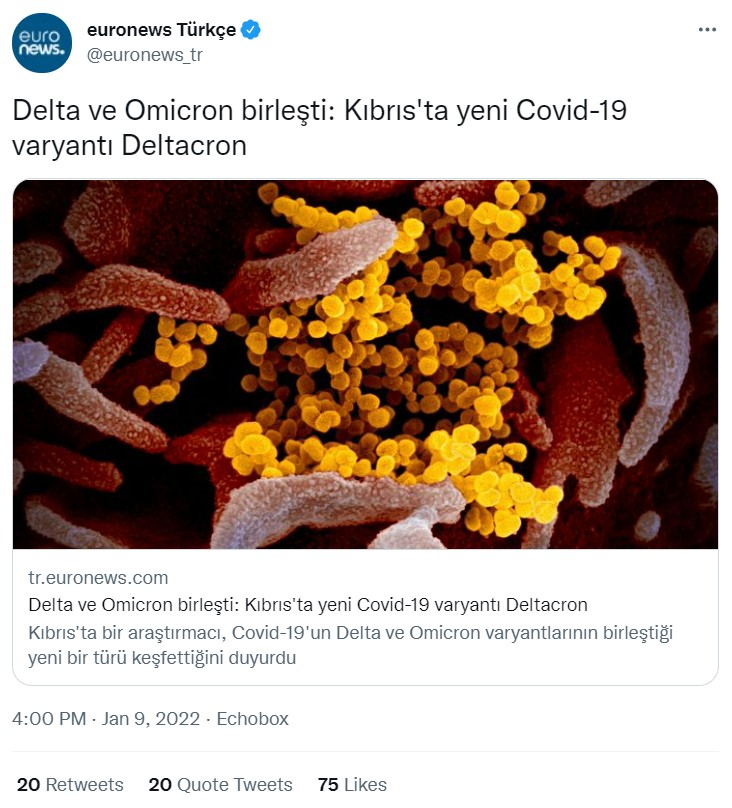Show the 75 Likes list

[x=352, y=784]
